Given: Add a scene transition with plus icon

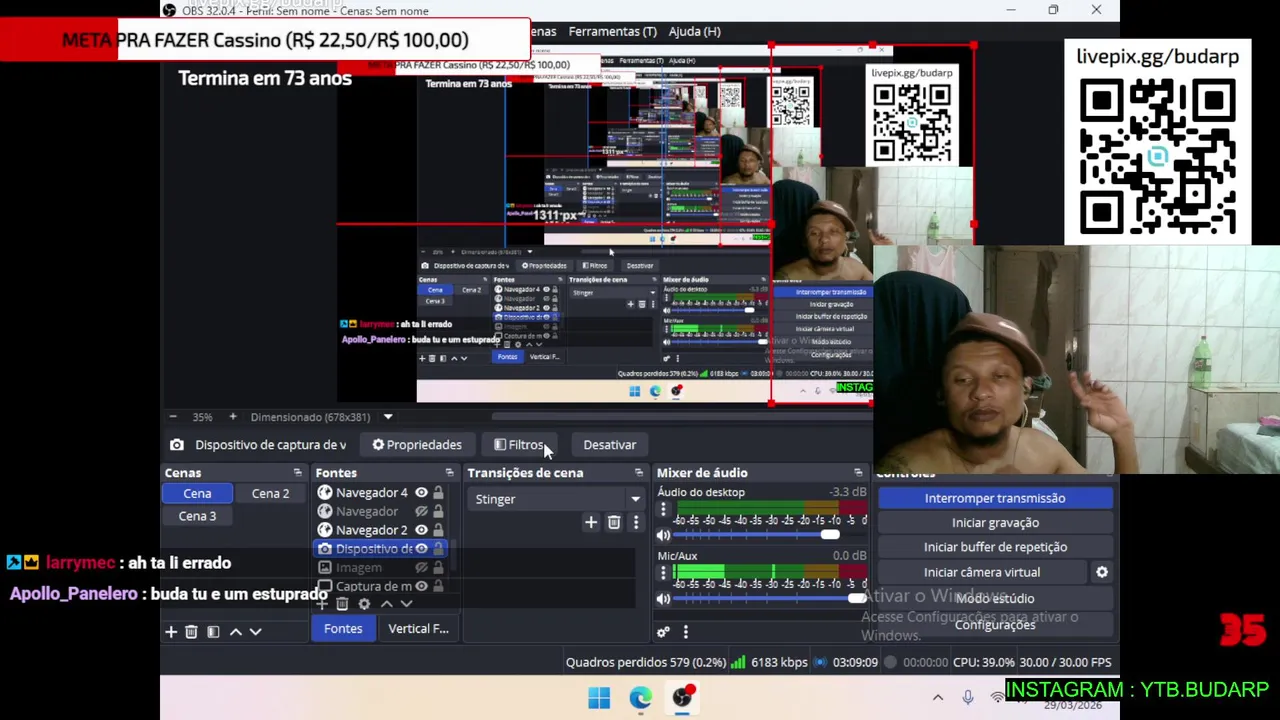Looking at the screenshot, I should coord(590,522).
